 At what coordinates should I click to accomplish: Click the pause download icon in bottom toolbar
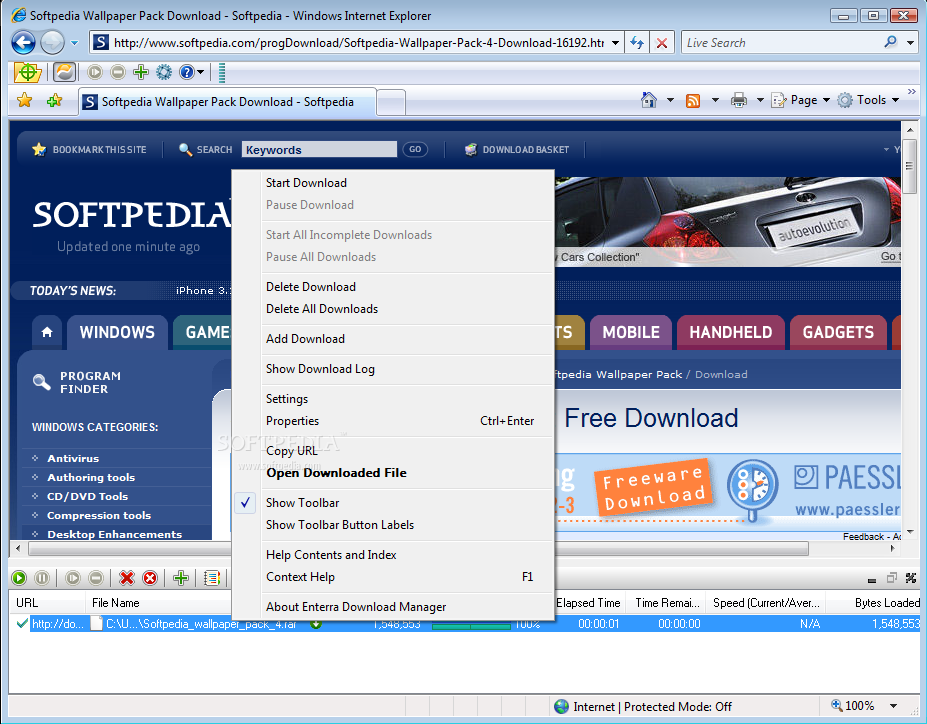(x=41, y=578)
